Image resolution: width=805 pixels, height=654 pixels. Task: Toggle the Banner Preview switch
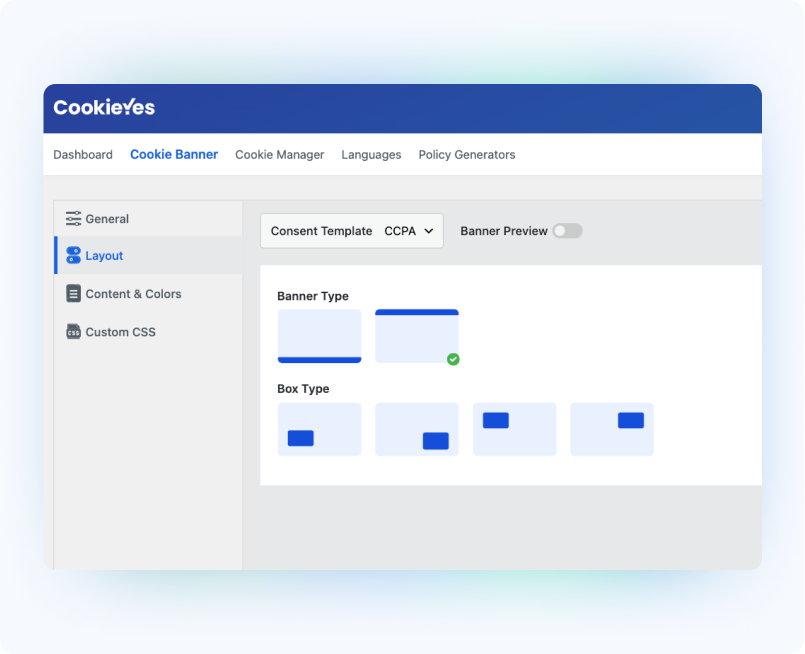[x=567, y=231]
